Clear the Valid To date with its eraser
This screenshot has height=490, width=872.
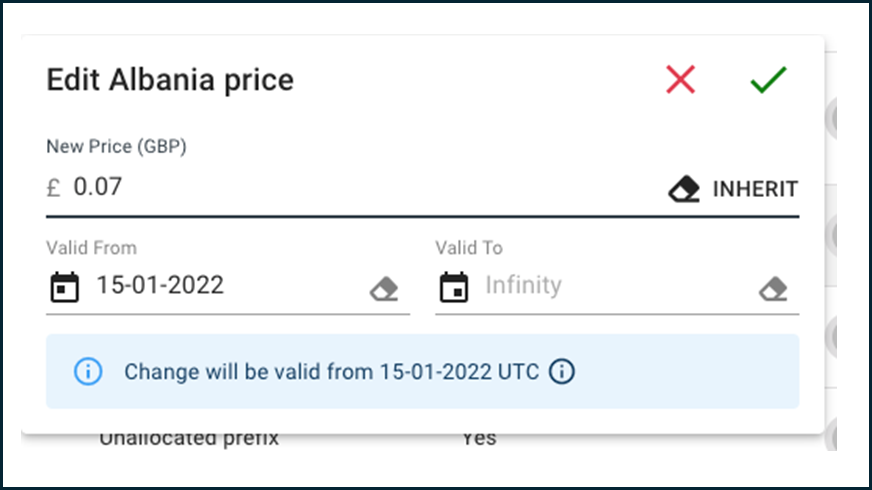click(774, 289)
